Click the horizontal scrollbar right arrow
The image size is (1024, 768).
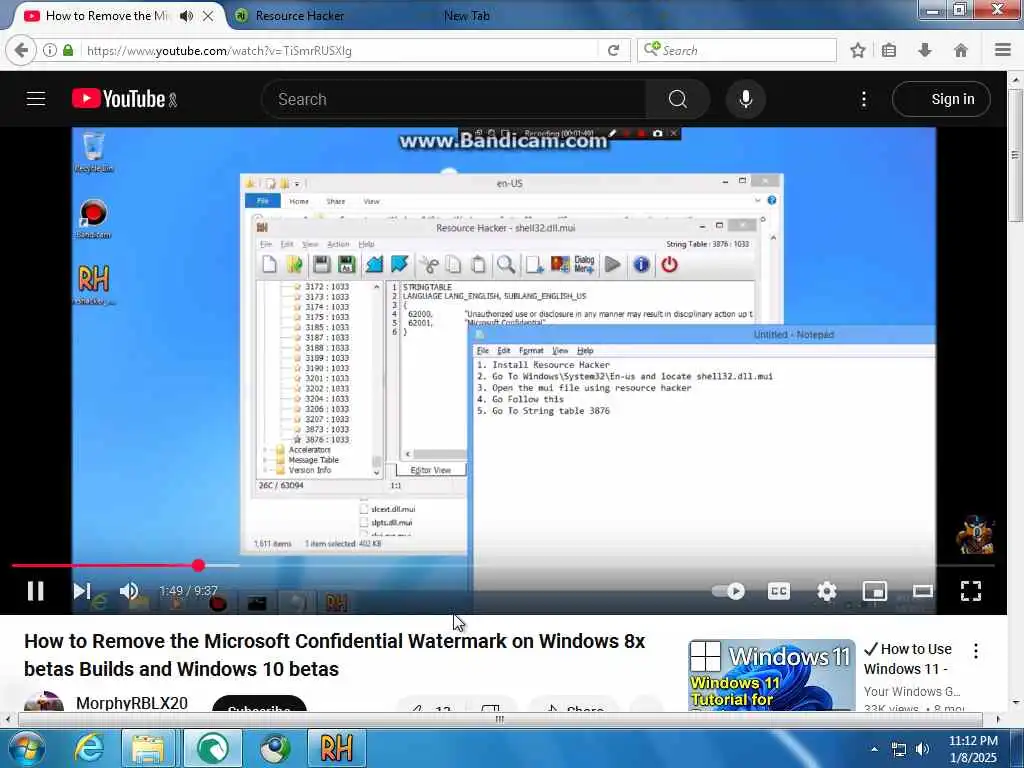[998, 719]
